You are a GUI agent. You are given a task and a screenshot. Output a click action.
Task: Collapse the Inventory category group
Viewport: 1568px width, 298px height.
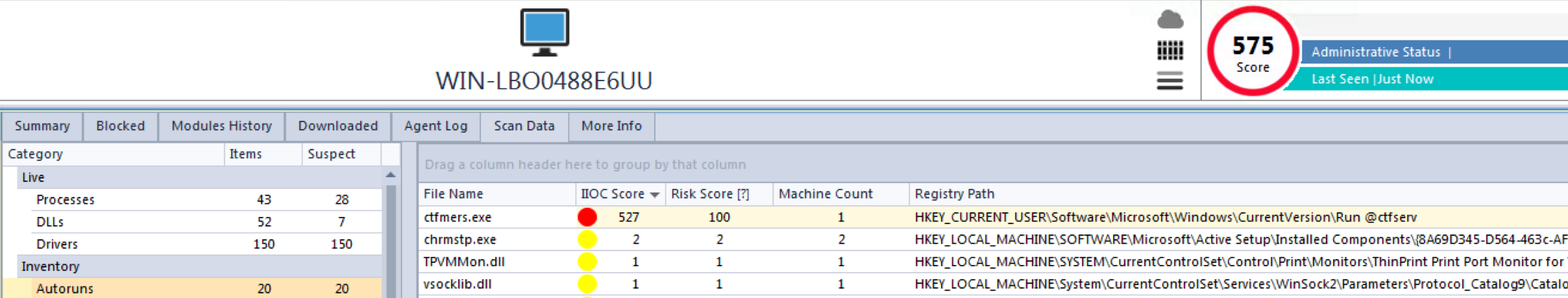50,266
